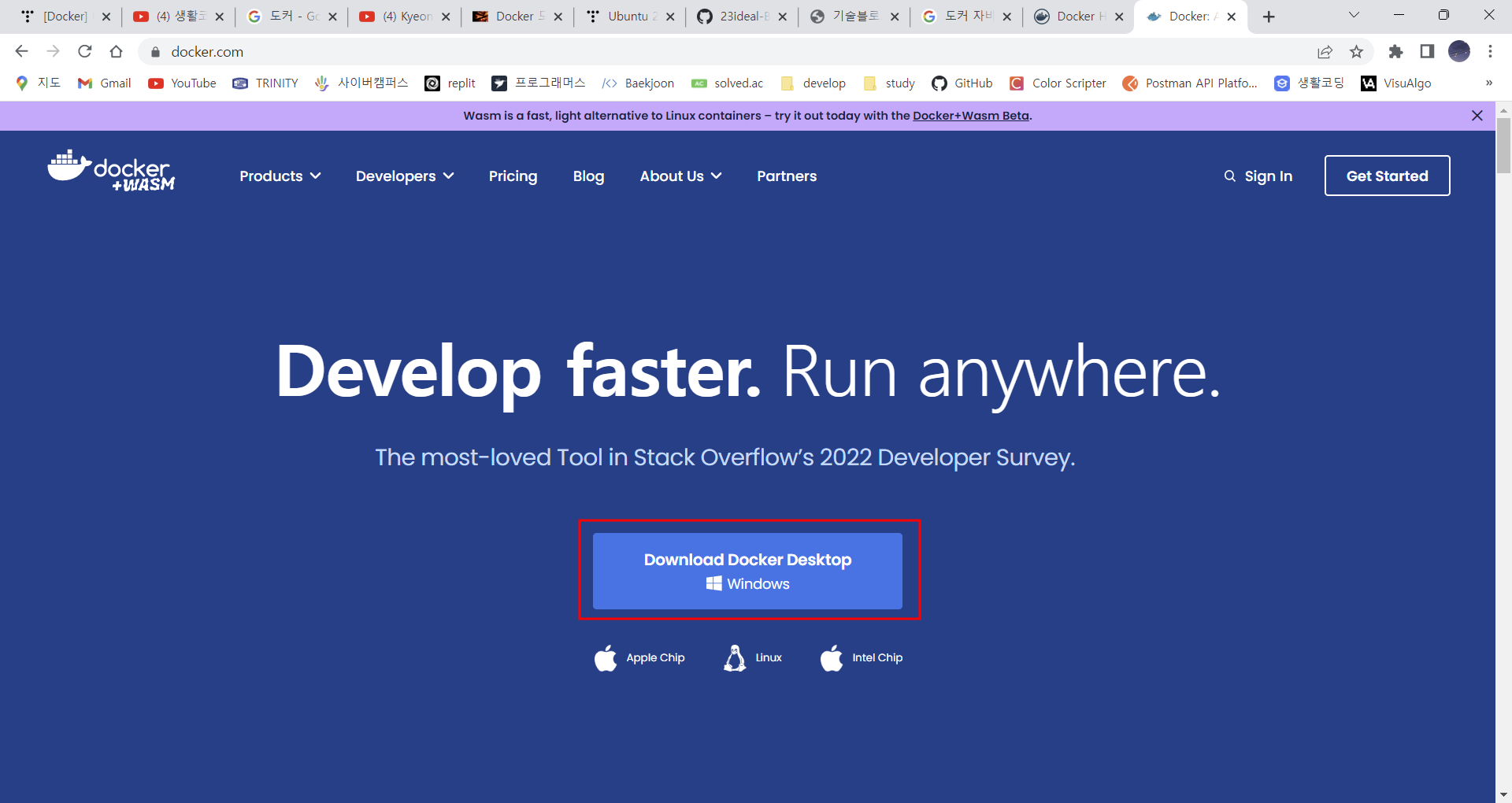Switch to the Docker H tab
The height and width of the screenshot is (803, 1512).
(x=1078, y=17)
